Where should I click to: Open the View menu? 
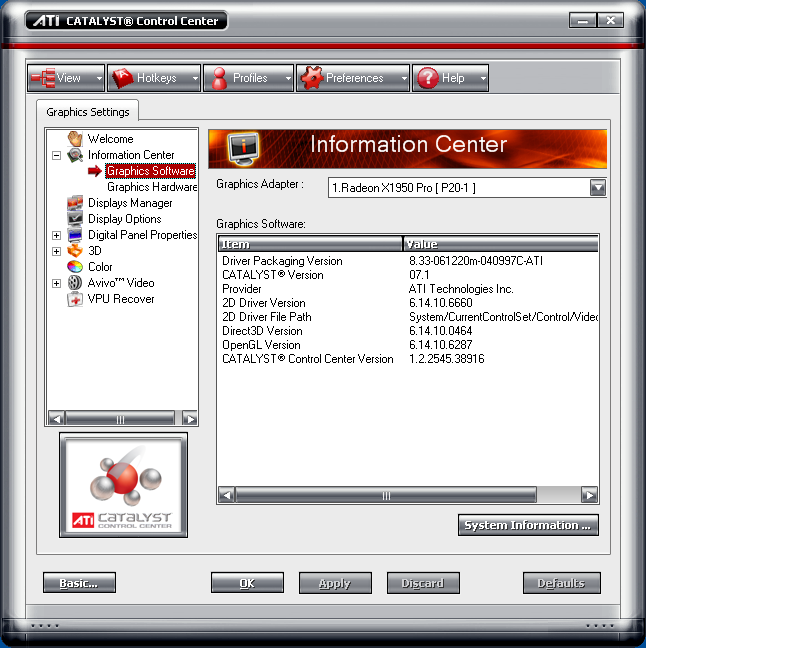click(x=66, y=78)
